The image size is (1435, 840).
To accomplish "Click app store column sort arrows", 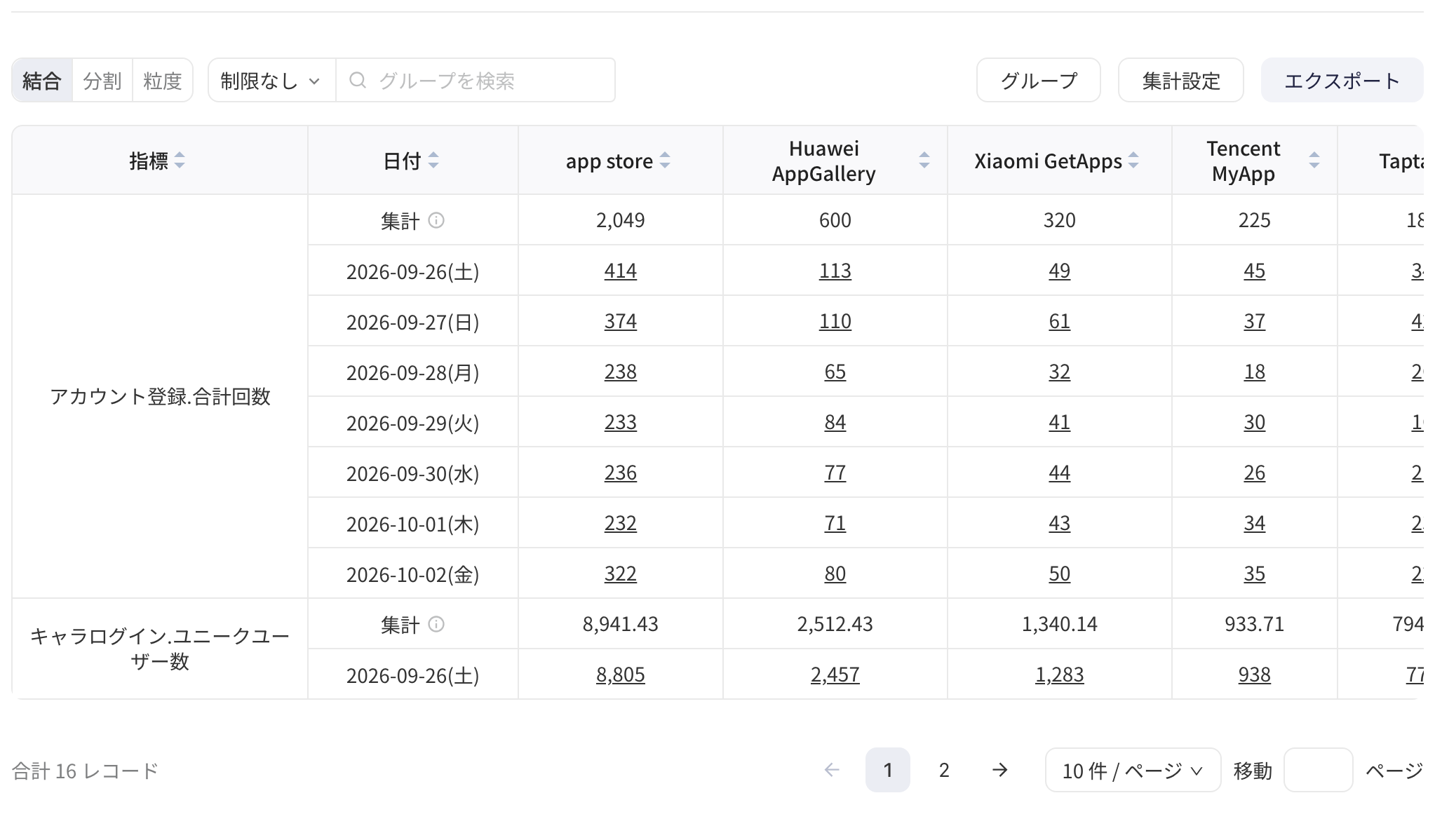I will click(665, 161).
